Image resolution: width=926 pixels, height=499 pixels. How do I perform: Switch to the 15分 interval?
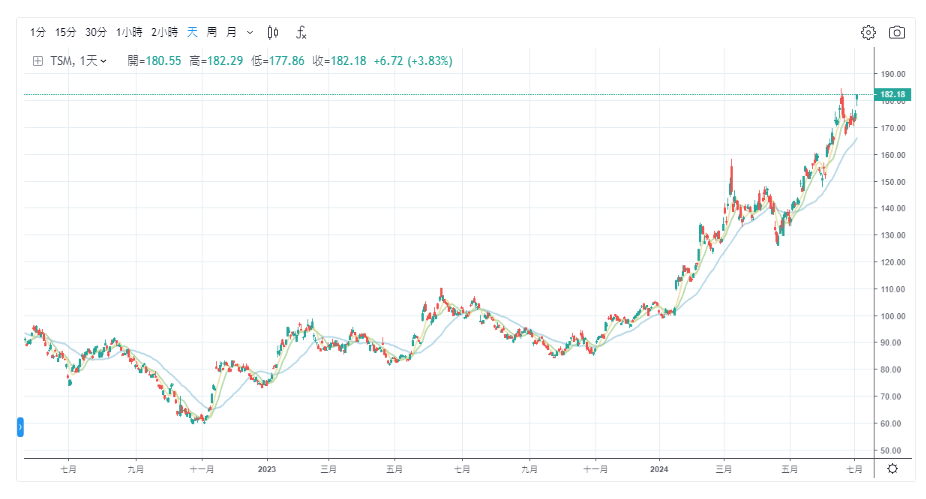point(66,32)
